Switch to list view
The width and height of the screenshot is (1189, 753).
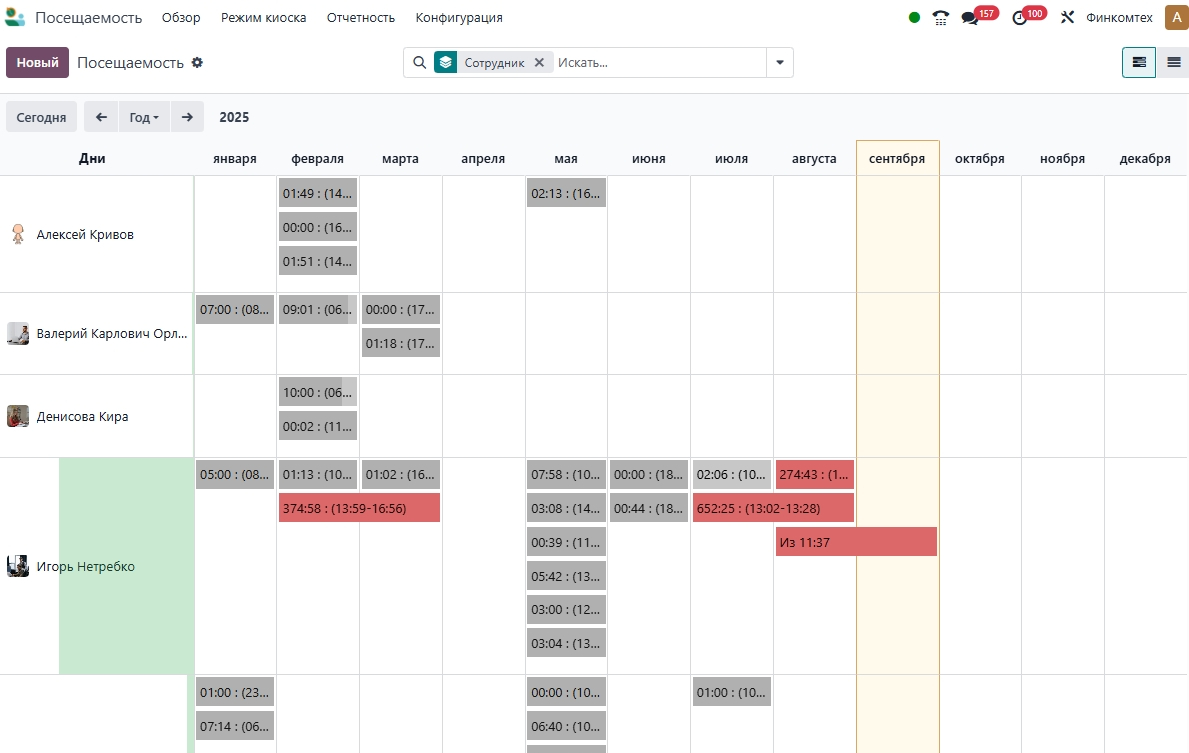(1173, 63)
